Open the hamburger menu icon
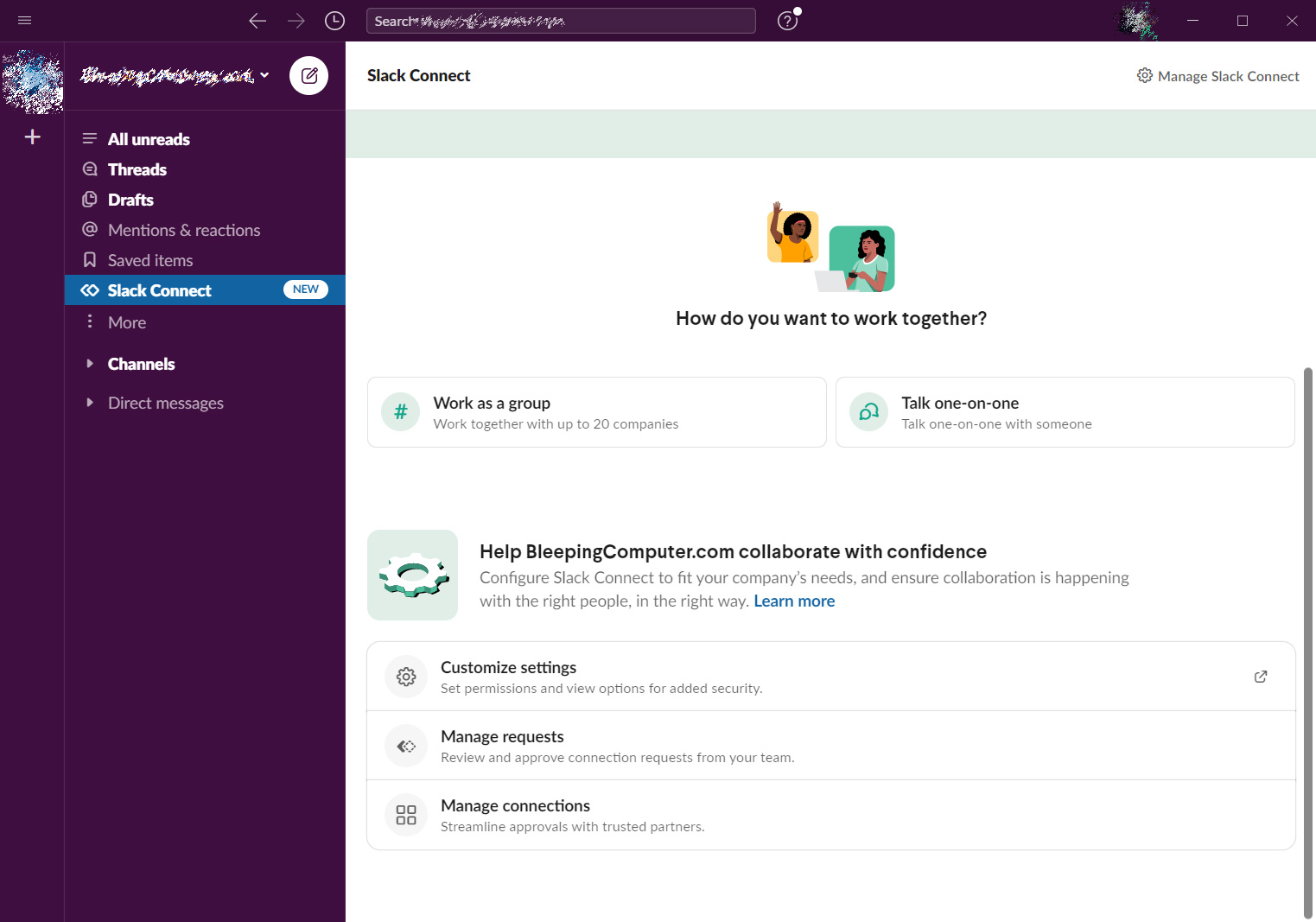This screenshot has height=922, width=1316. click(24, 21)
